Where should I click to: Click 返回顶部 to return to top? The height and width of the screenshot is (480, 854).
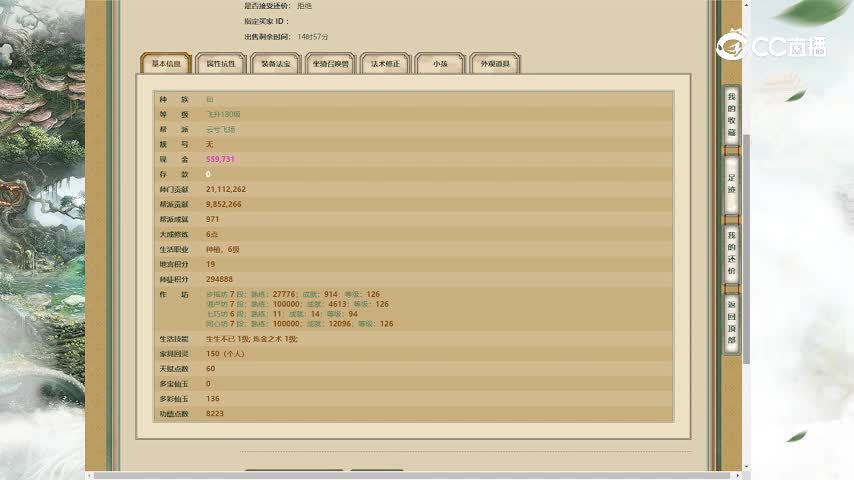(x=731, y=321)
